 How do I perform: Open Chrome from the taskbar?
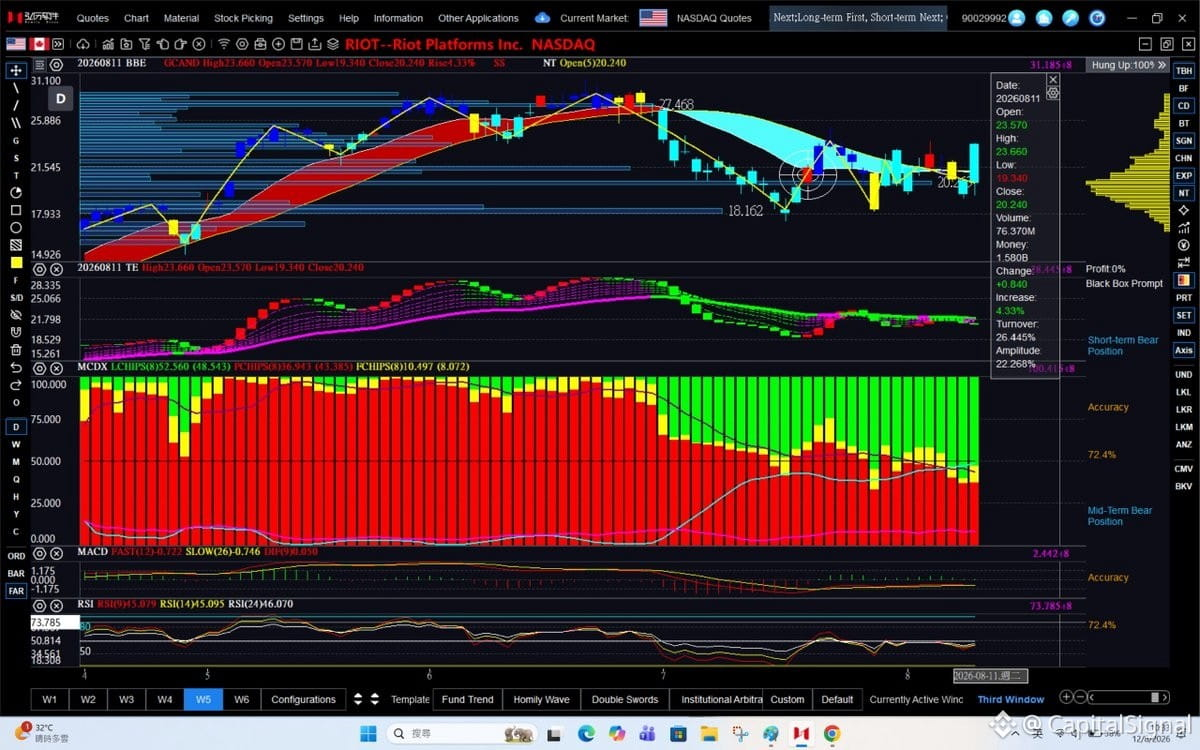pos(832,734)
